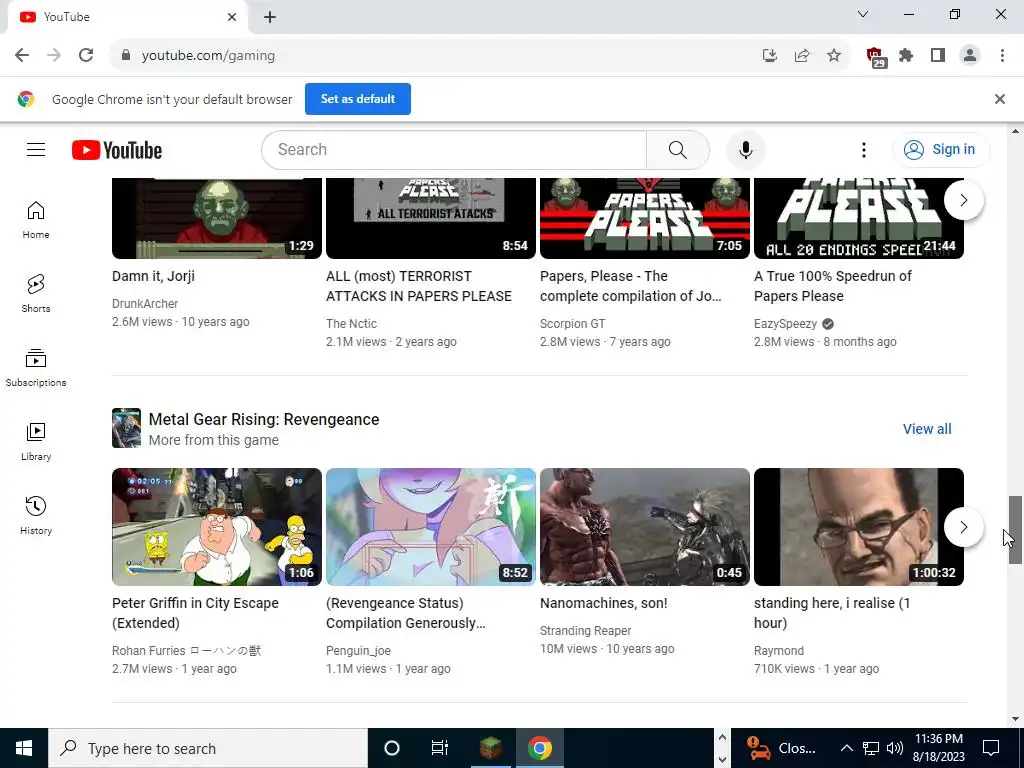Open Stranding Reaper channel link

585,631
